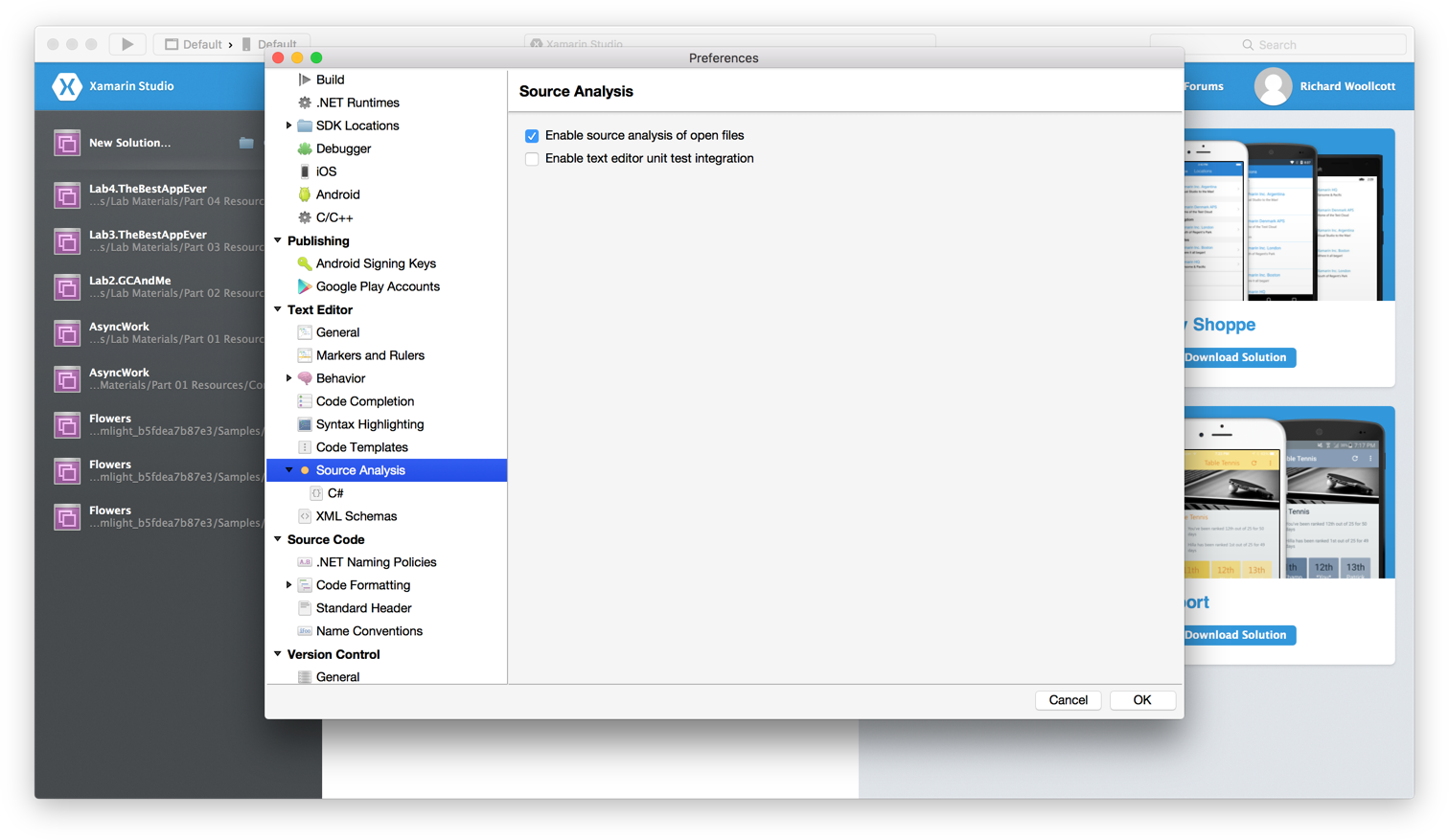Screen dimensions: 1449x840
Task: Click the Android Signing Keys key icon
Action: [305, 263]
